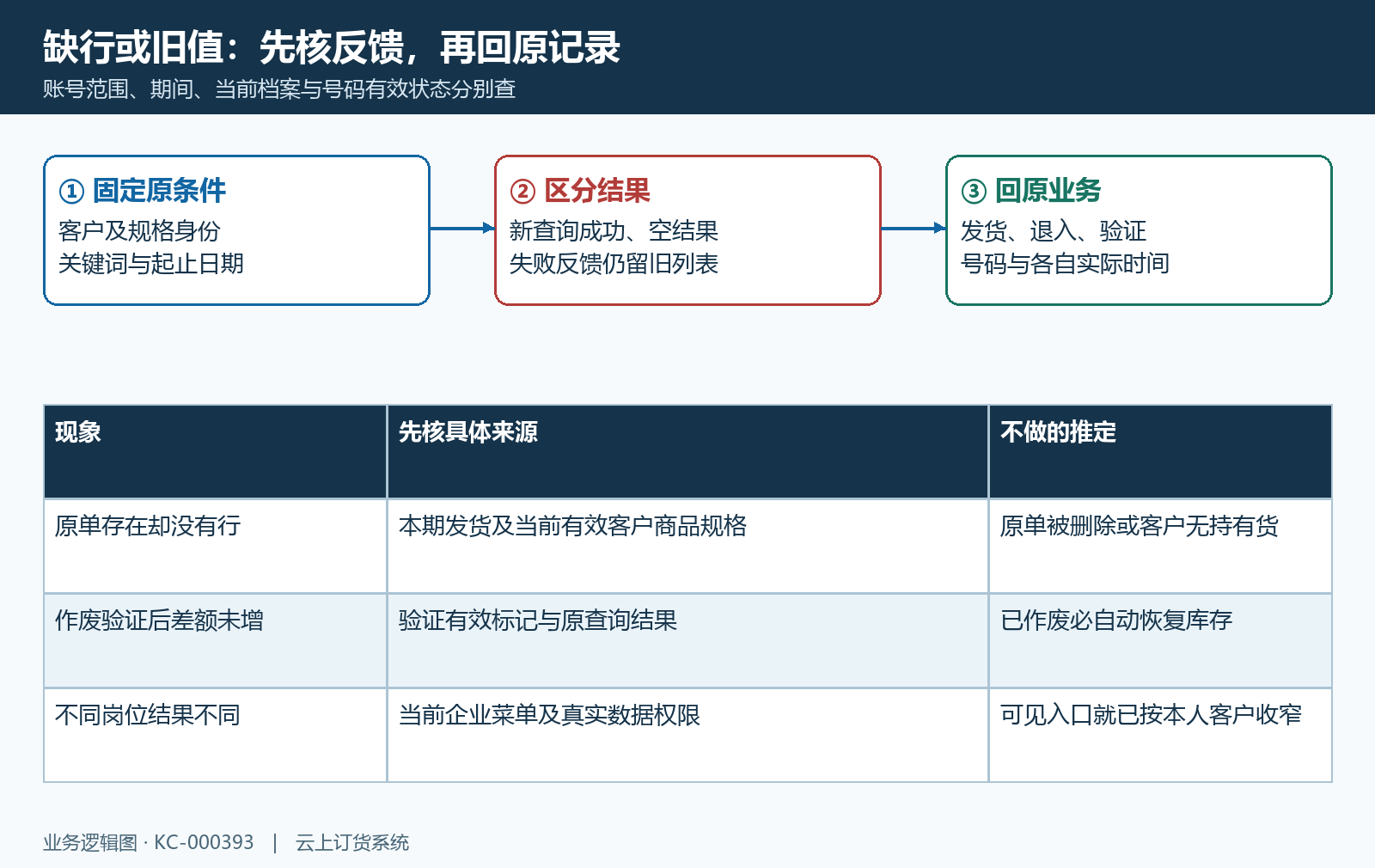Select the cell 当前企业菜单及真实数据权限

point(687,736)
